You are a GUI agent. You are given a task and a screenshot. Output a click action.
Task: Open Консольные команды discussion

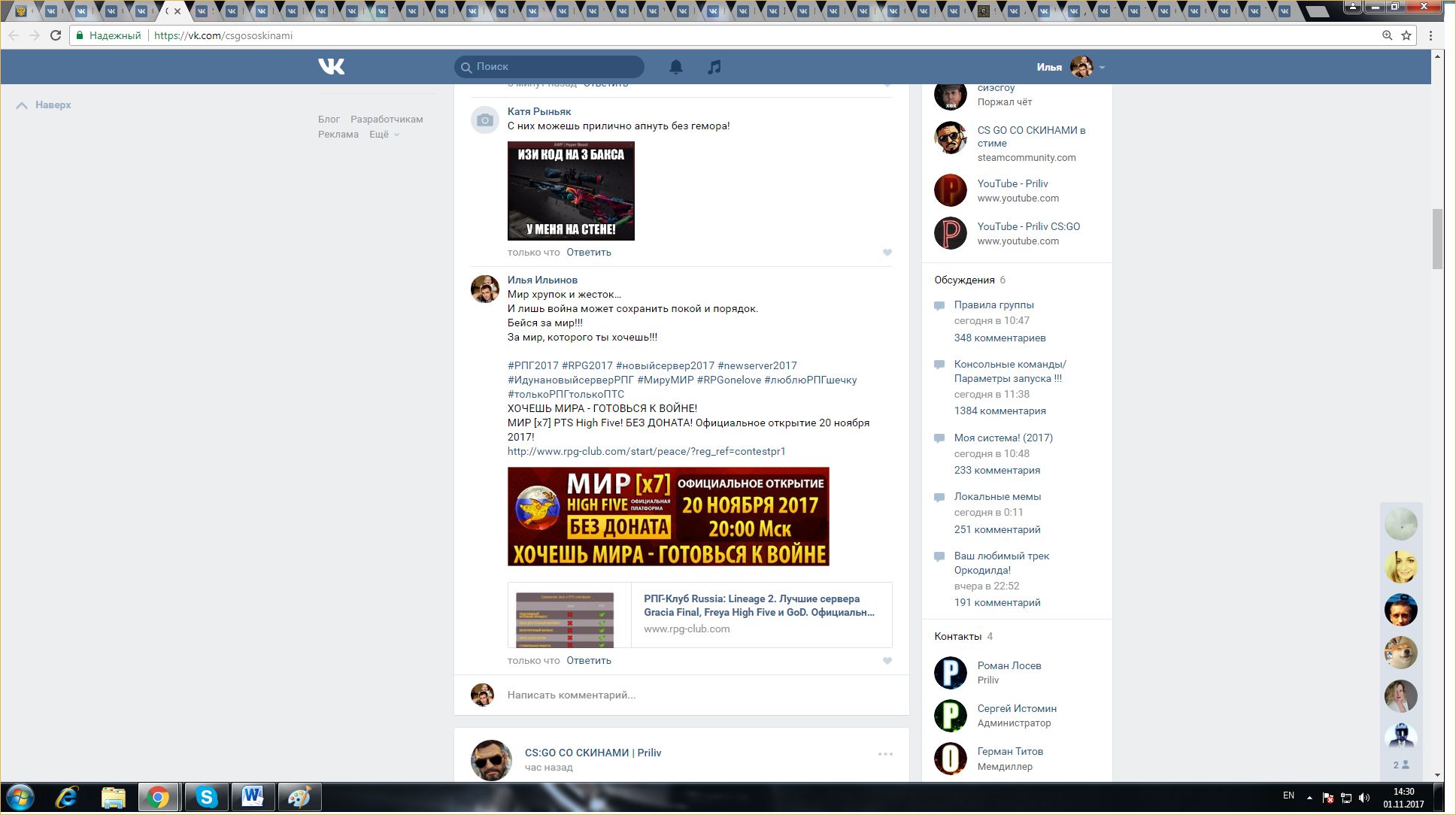[1010, 371]
